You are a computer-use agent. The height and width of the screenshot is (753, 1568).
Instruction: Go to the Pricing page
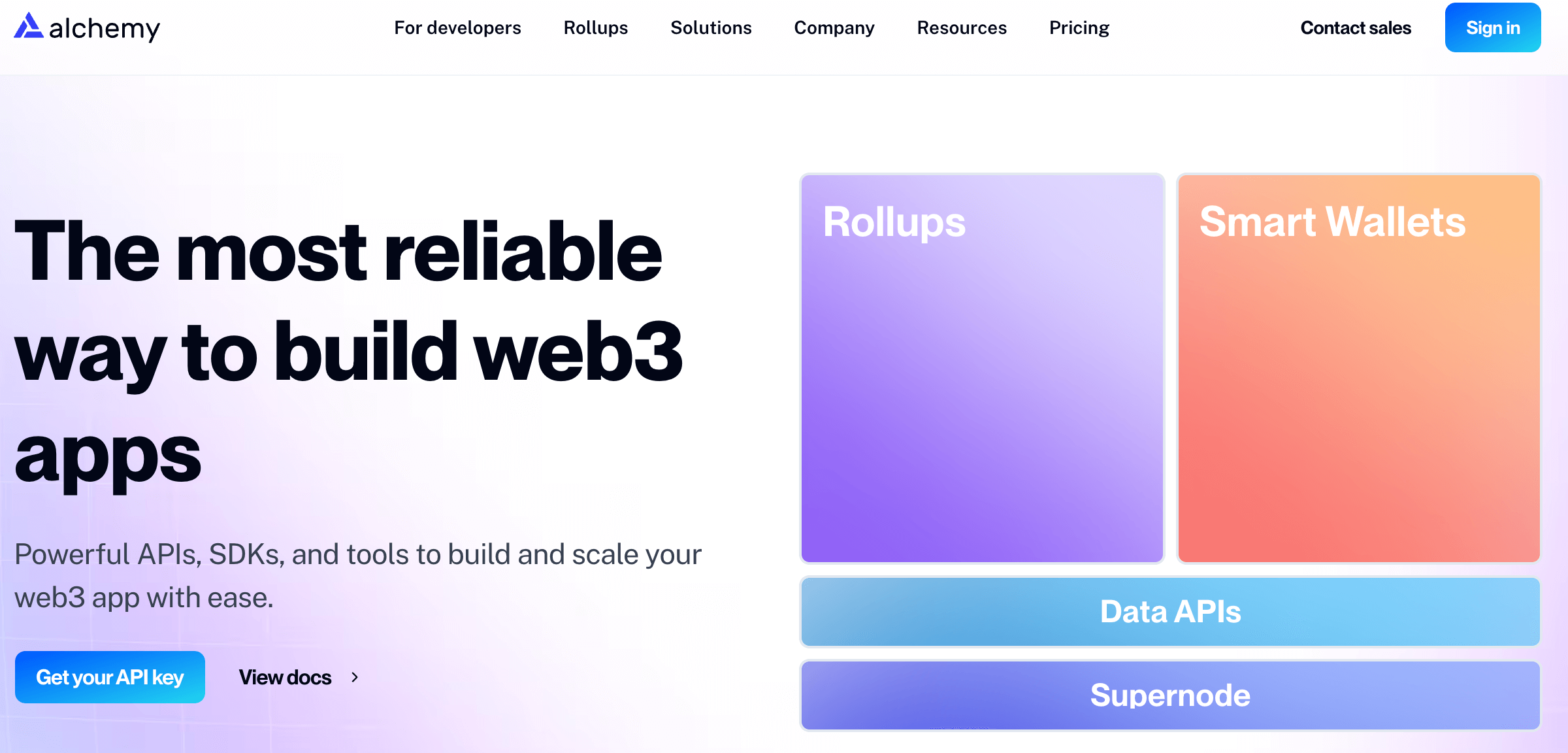pos(1079,27)
